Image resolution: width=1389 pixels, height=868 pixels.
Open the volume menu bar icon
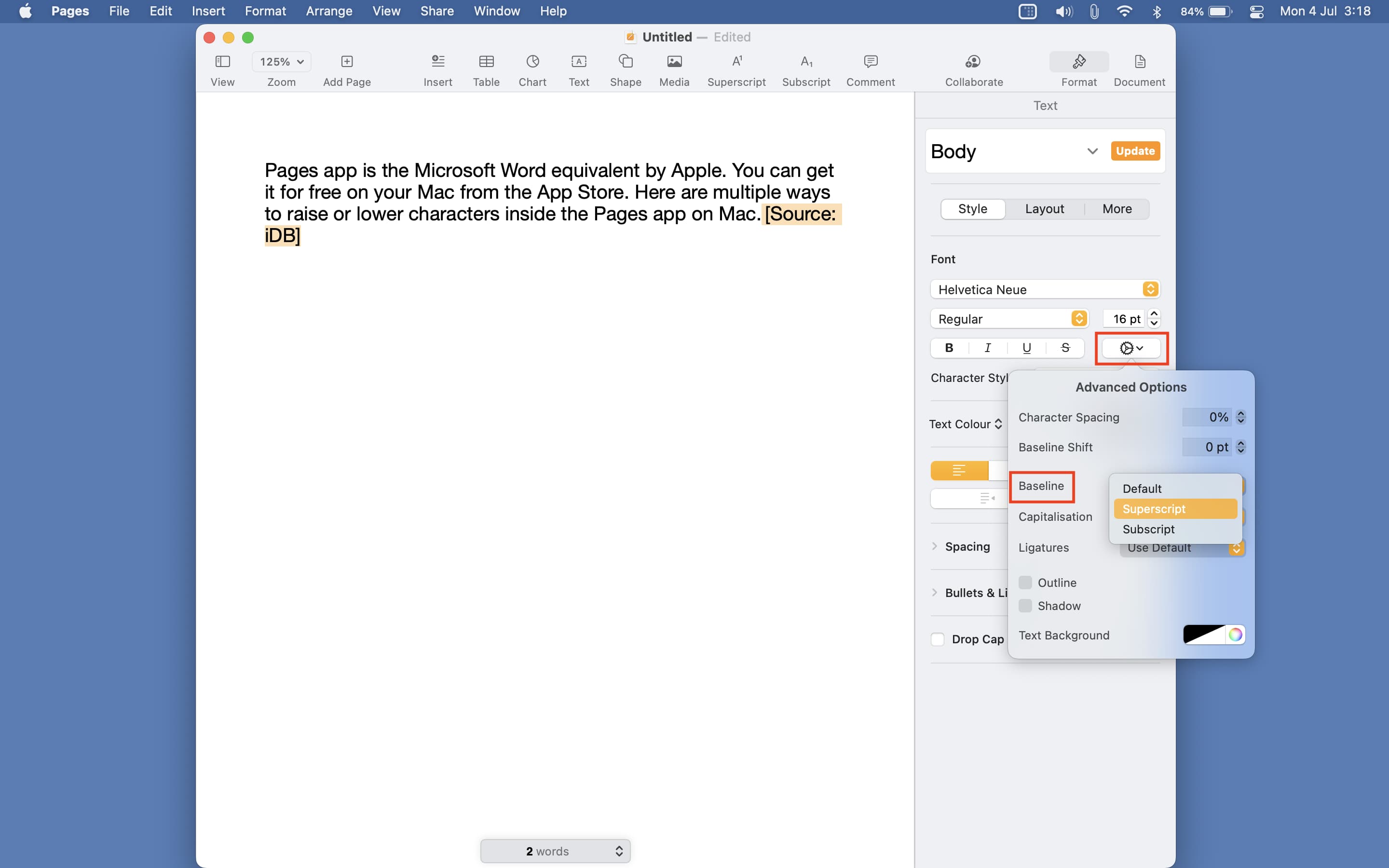click(1063, 12)
